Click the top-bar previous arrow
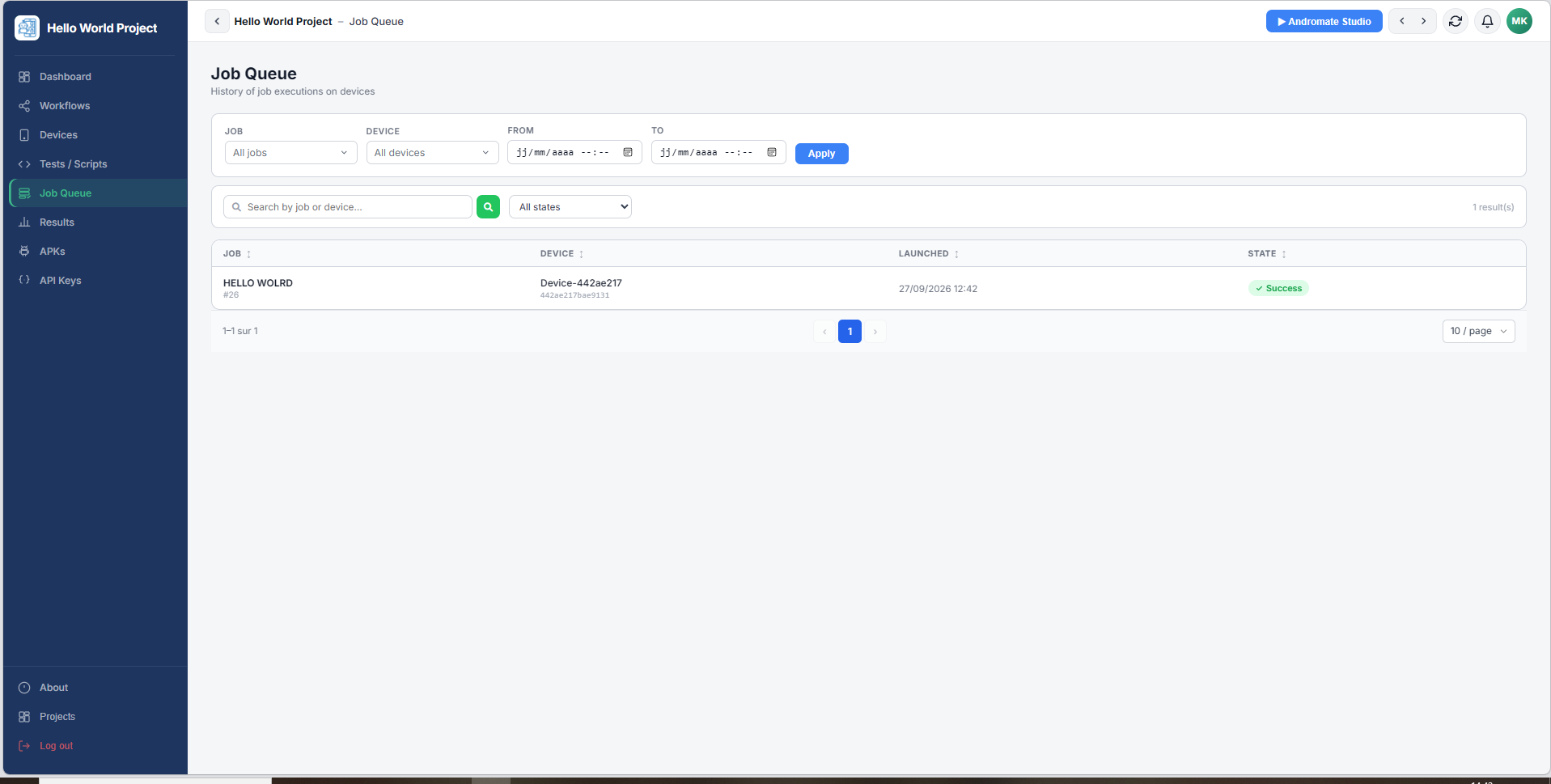Screen dimensions: 1551x784 click(x=1402, y=22)
